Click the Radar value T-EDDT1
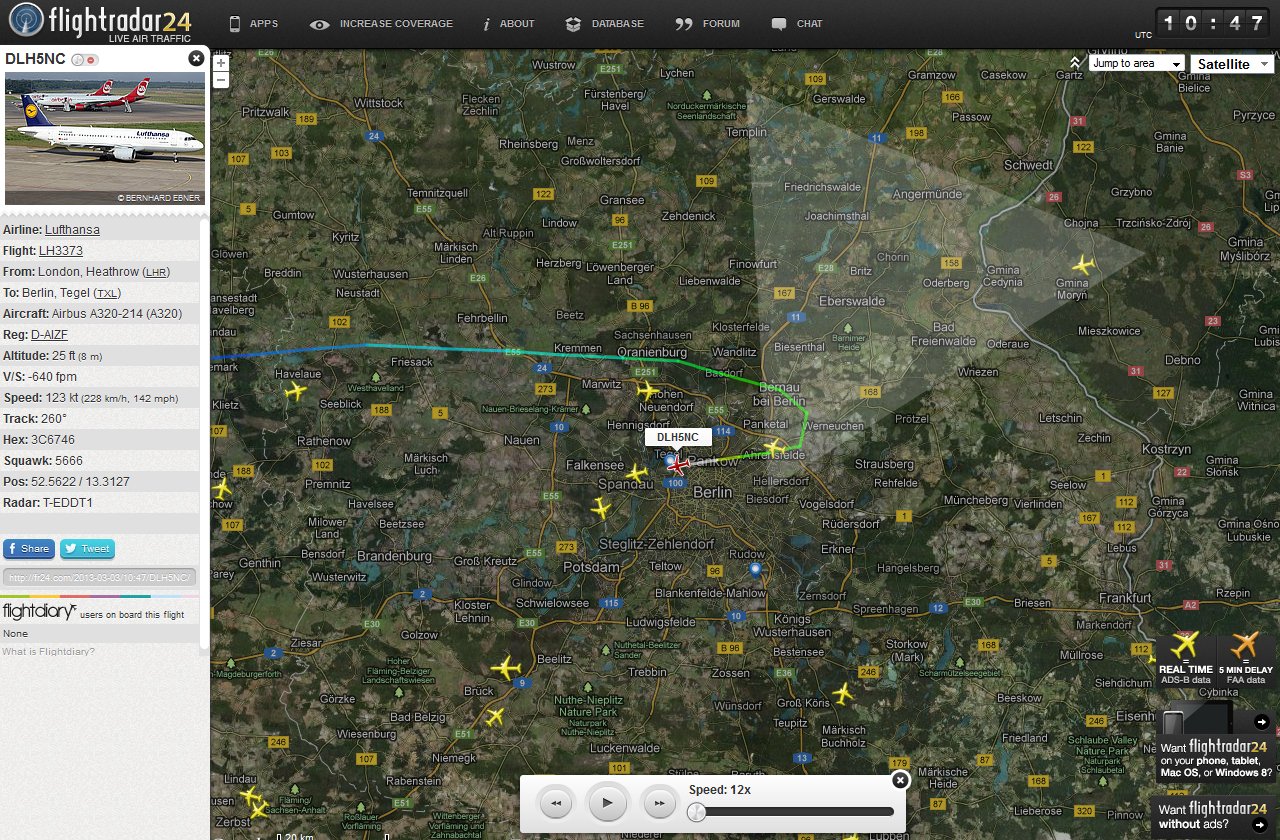 pyautogui.click(x=67, y=503)
